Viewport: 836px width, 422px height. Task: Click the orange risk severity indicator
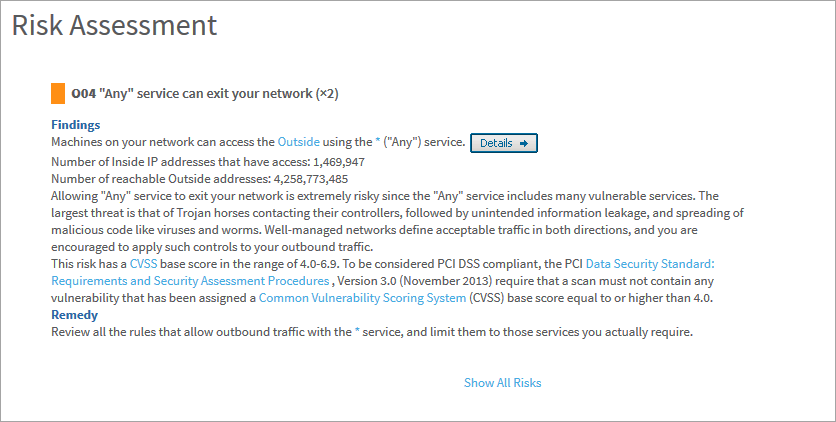[x=58, y=95]
